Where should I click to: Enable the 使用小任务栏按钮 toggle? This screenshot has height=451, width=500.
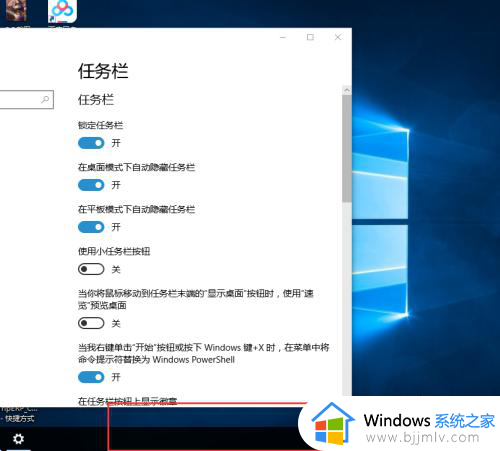91,269
